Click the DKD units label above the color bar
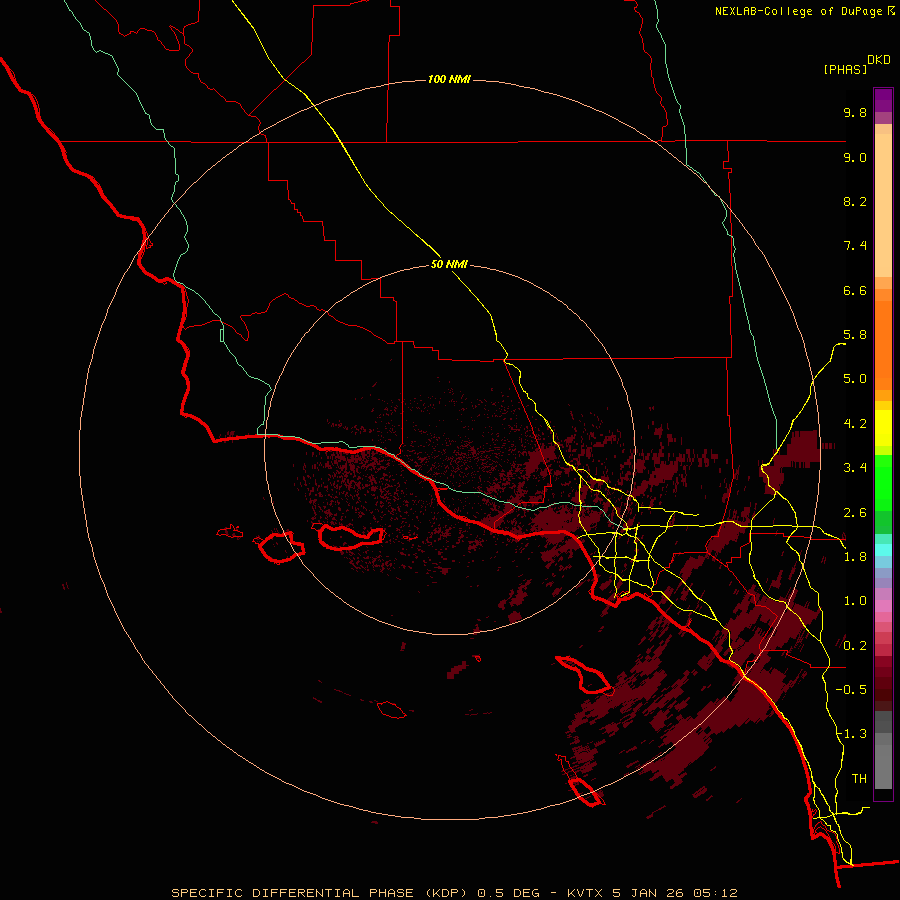Viewport: 900px width, 900px height. 879,60
